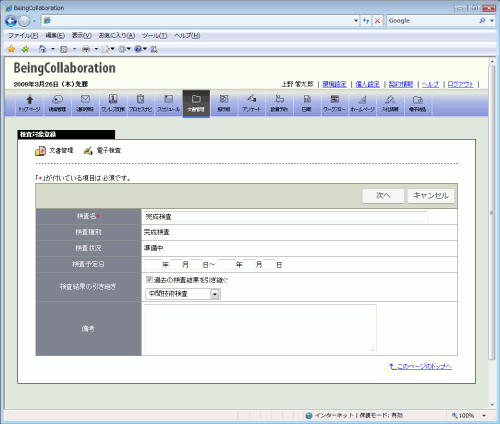
Task: Open the ヘルプ(H) menu
Action: coord(187,35)
